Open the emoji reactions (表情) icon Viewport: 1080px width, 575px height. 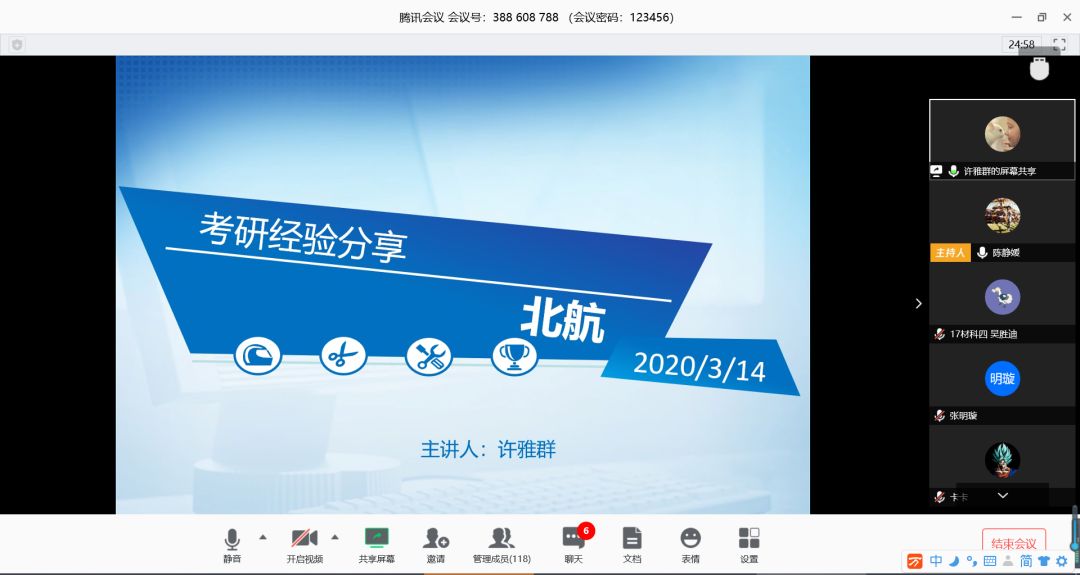coord(690,544)
